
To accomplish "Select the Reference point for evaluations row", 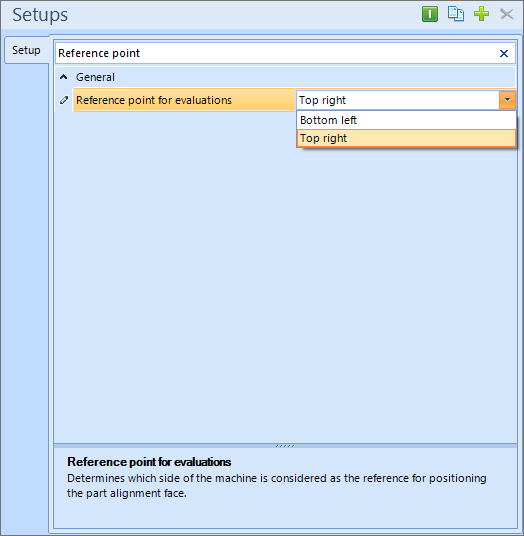I will tap(184, 100).
